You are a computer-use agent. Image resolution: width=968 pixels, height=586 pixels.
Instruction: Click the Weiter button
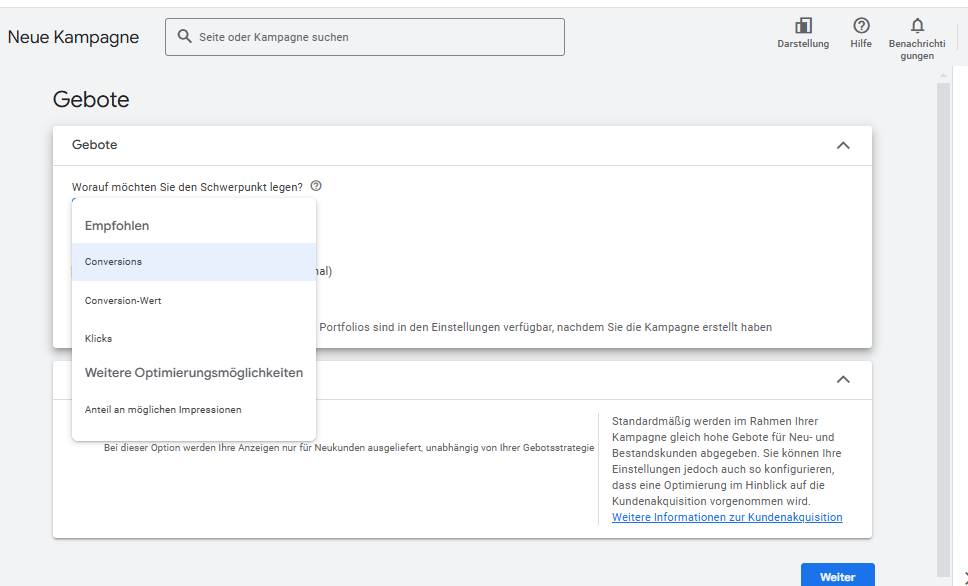tap(837, 576)
